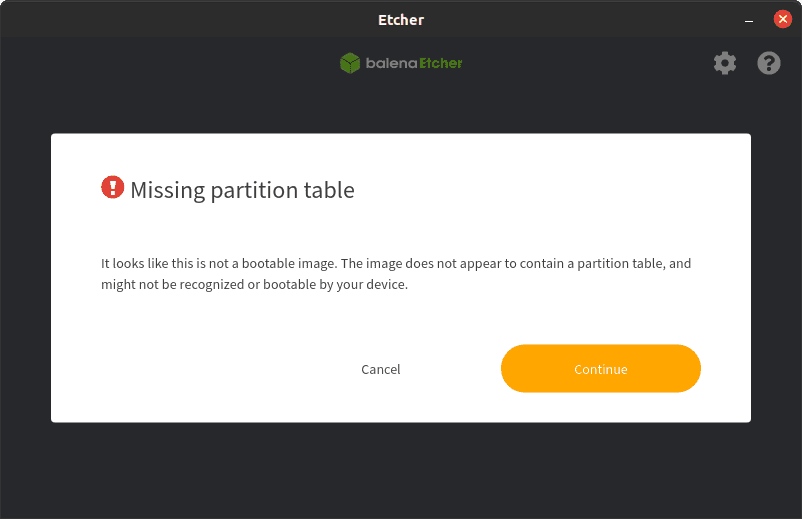
Task: Minimize the Etcher window
Action: [x=749, y=19]
